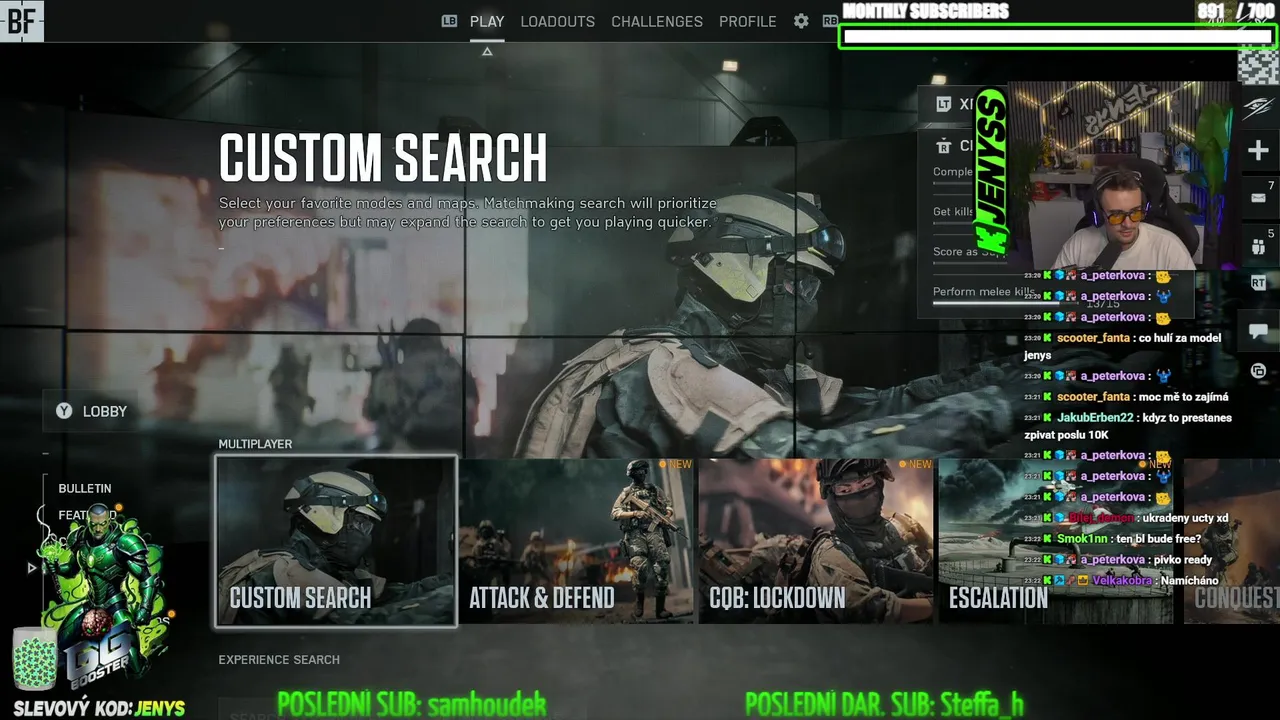Select the CUSTOM SEARCH tile
Image resolution: width=1280 pixels, height=720 pixels.
point(336,541)
